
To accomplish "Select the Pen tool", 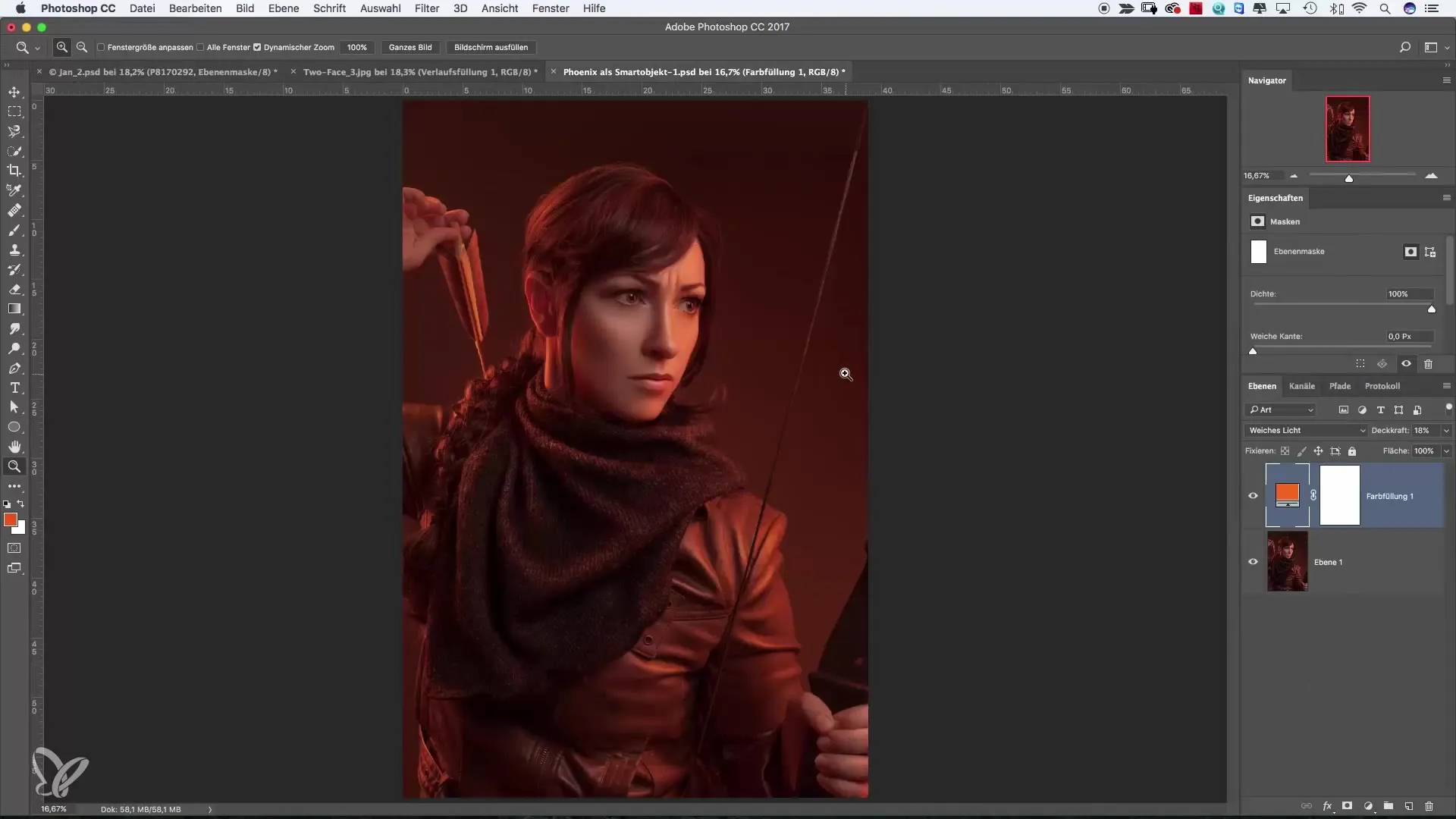I will click(x=14, y=368).
